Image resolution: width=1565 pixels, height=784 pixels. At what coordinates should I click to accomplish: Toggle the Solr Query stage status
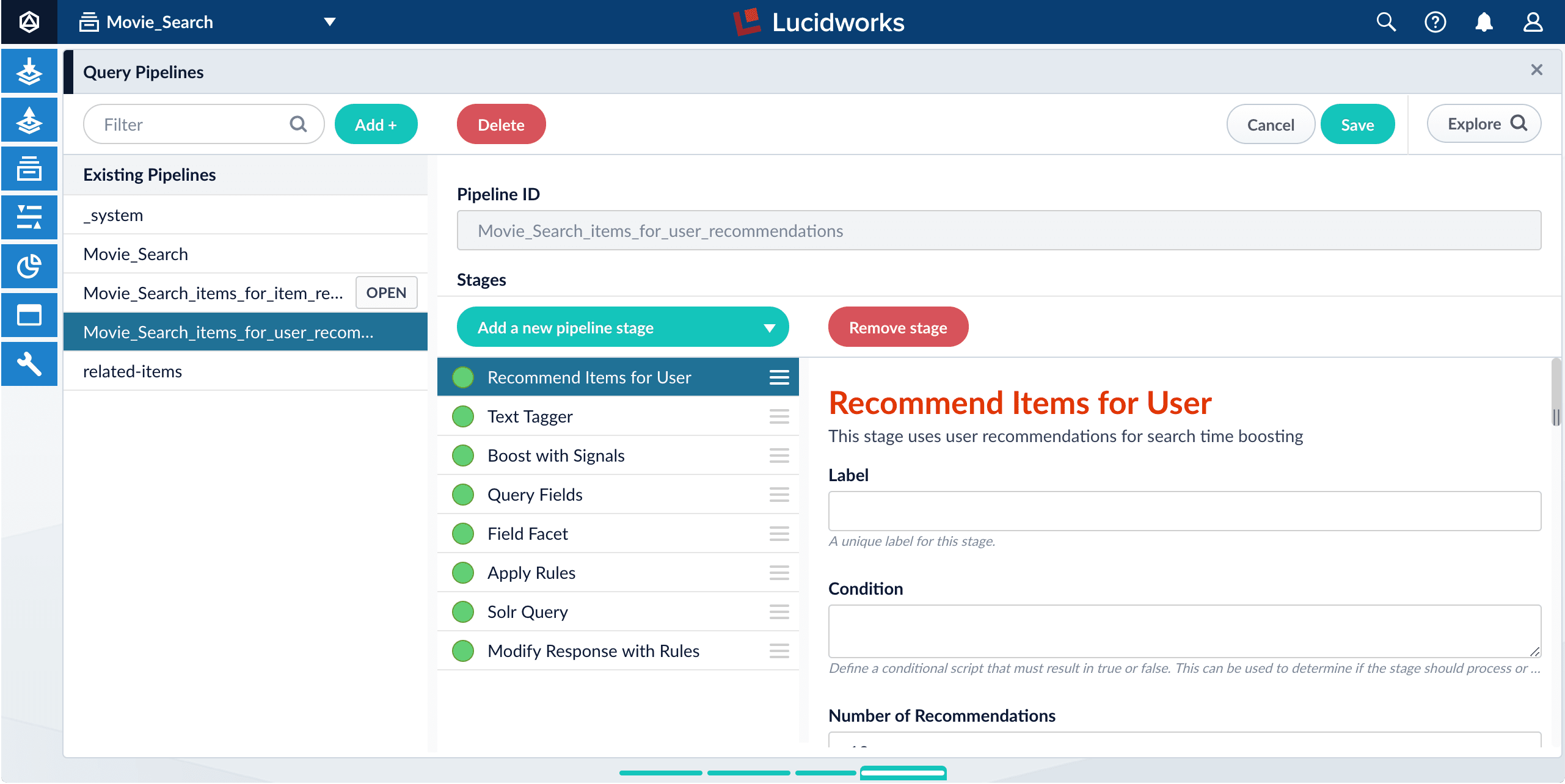click(x=463, y=612)
